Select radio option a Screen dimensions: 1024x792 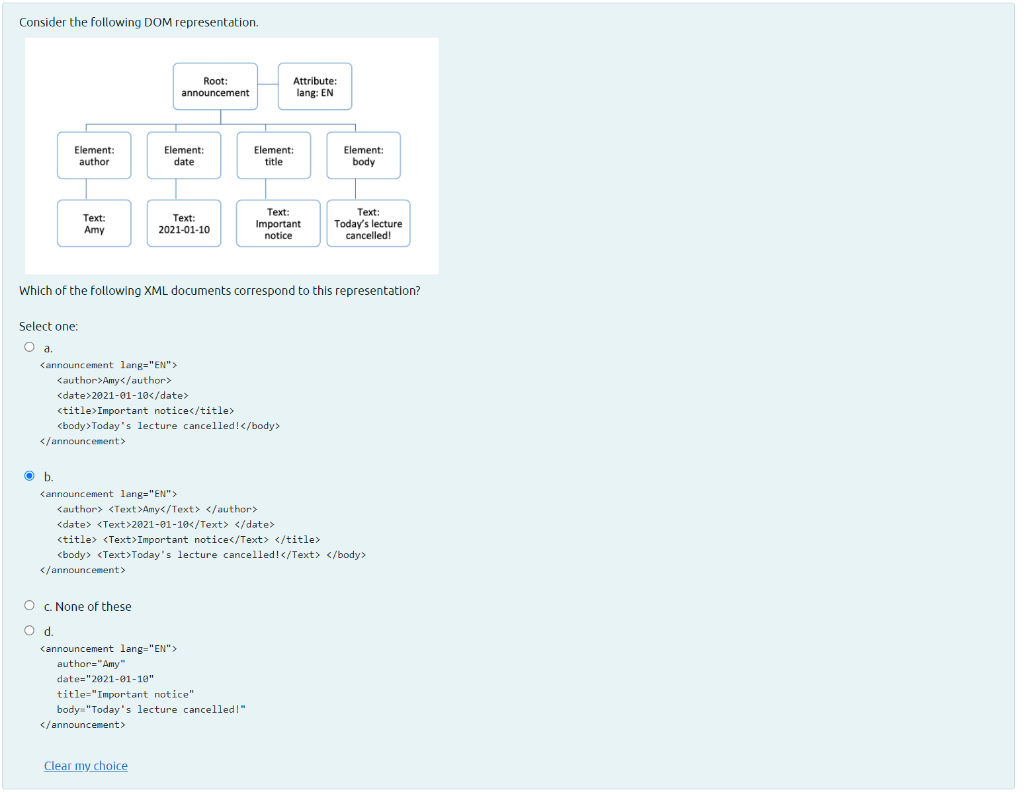tap(29, 346)
